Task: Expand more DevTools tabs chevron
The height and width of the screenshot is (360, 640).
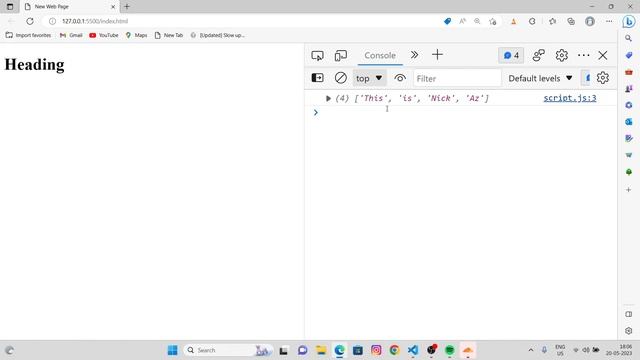Action: pos(414,55)
